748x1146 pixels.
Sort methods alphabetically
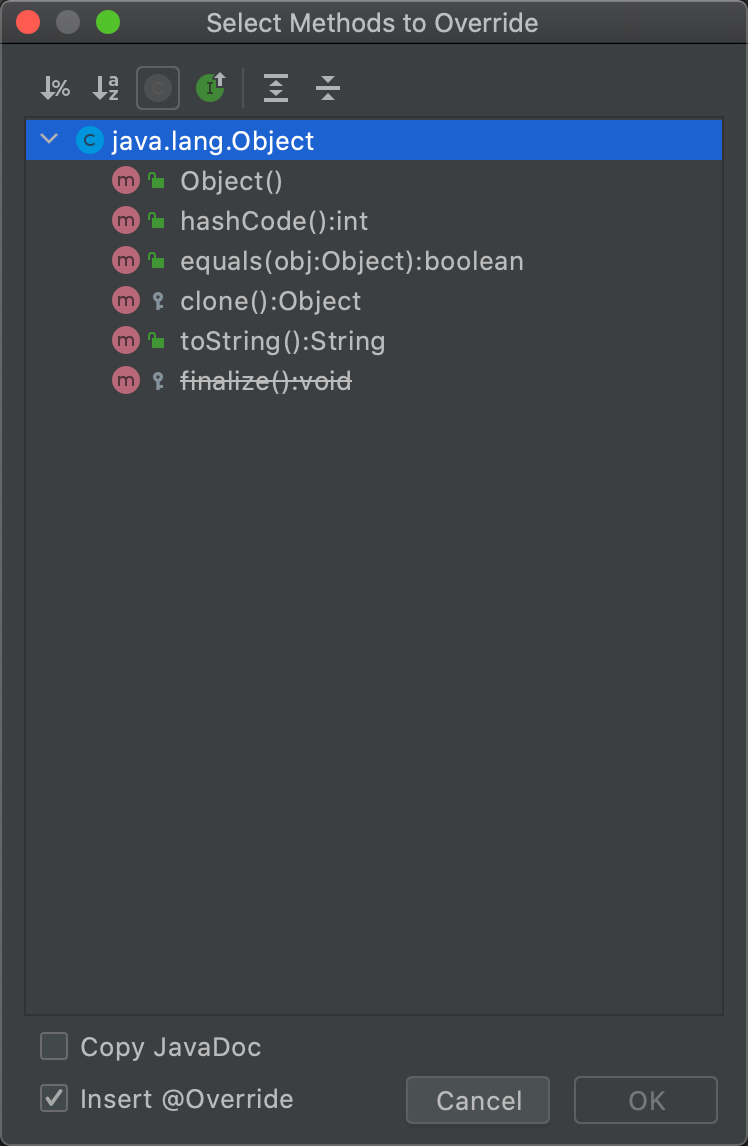pos(106,89)
